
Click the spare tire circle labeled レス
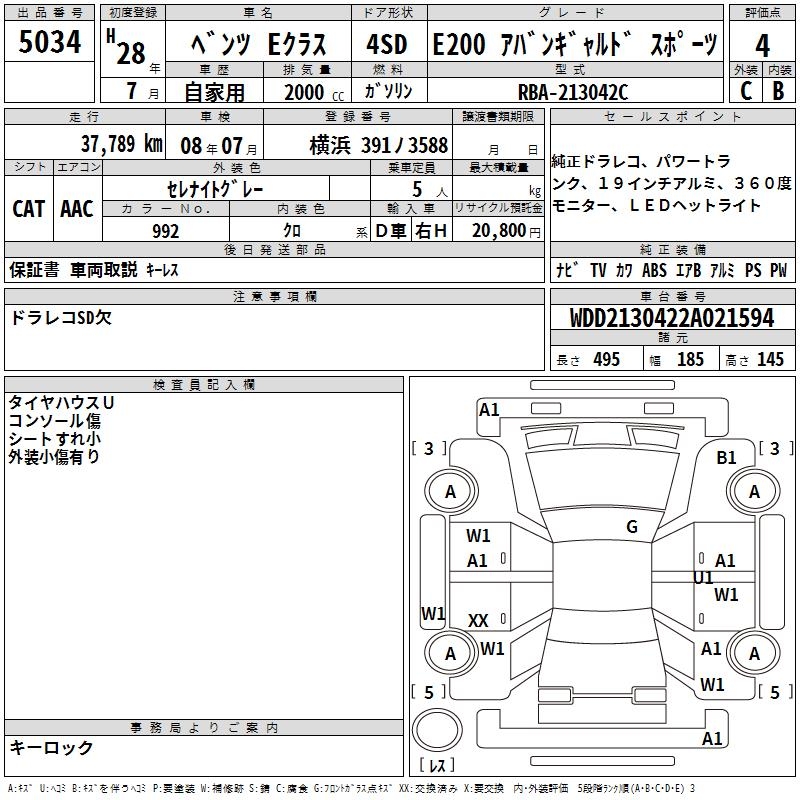coord(437,729)
